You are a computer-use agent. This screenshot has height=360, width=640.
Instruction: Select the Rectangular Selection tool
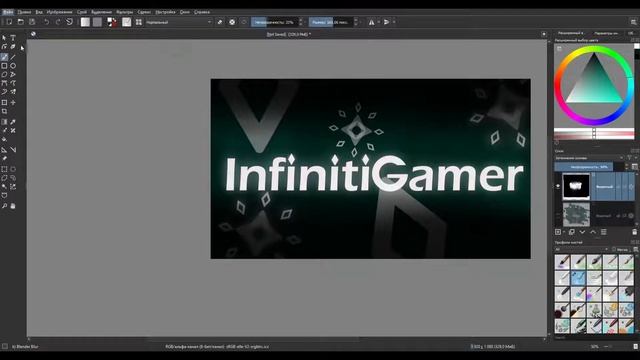(x=4, y=169)
